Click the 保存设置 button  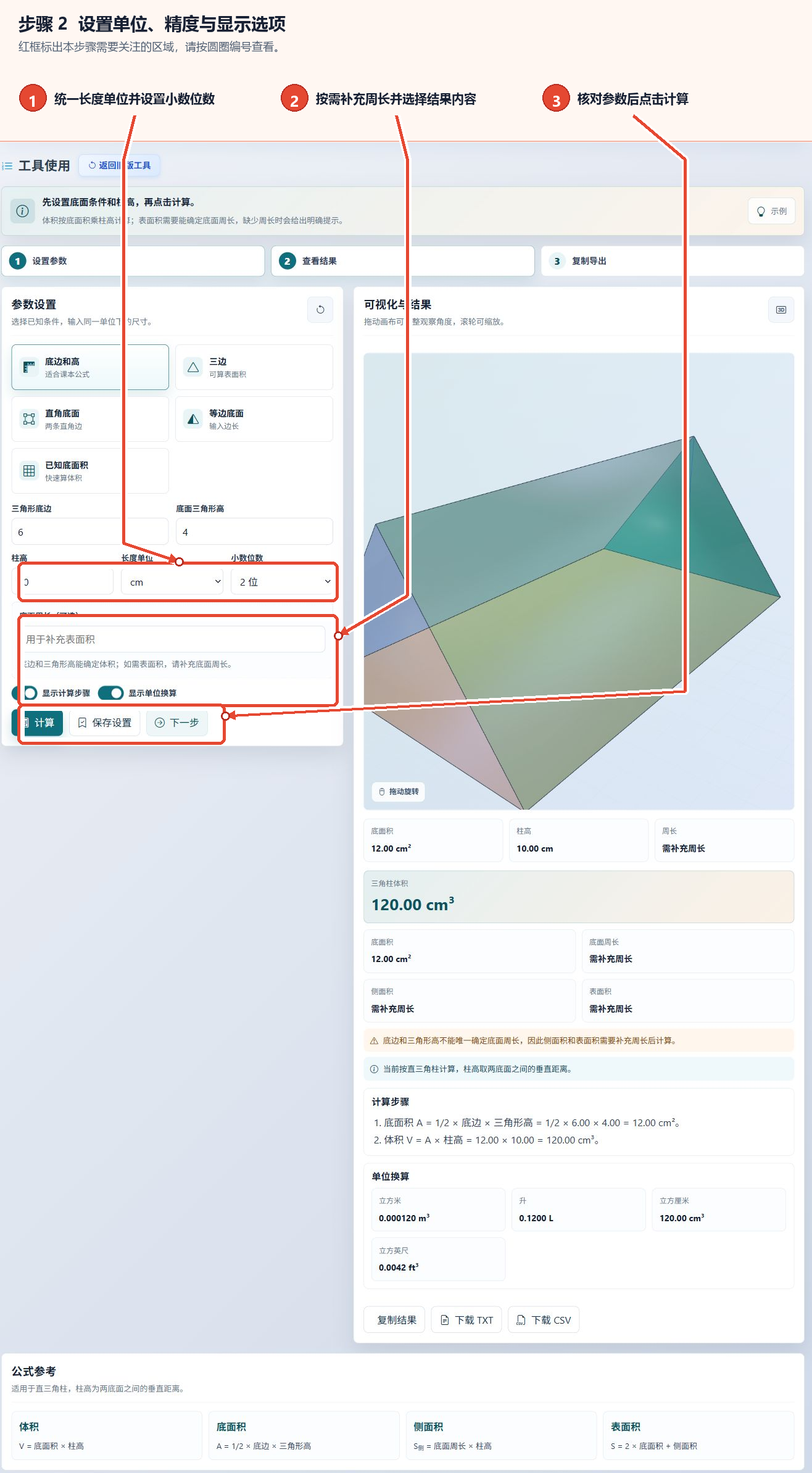click(x=105, y=723)
